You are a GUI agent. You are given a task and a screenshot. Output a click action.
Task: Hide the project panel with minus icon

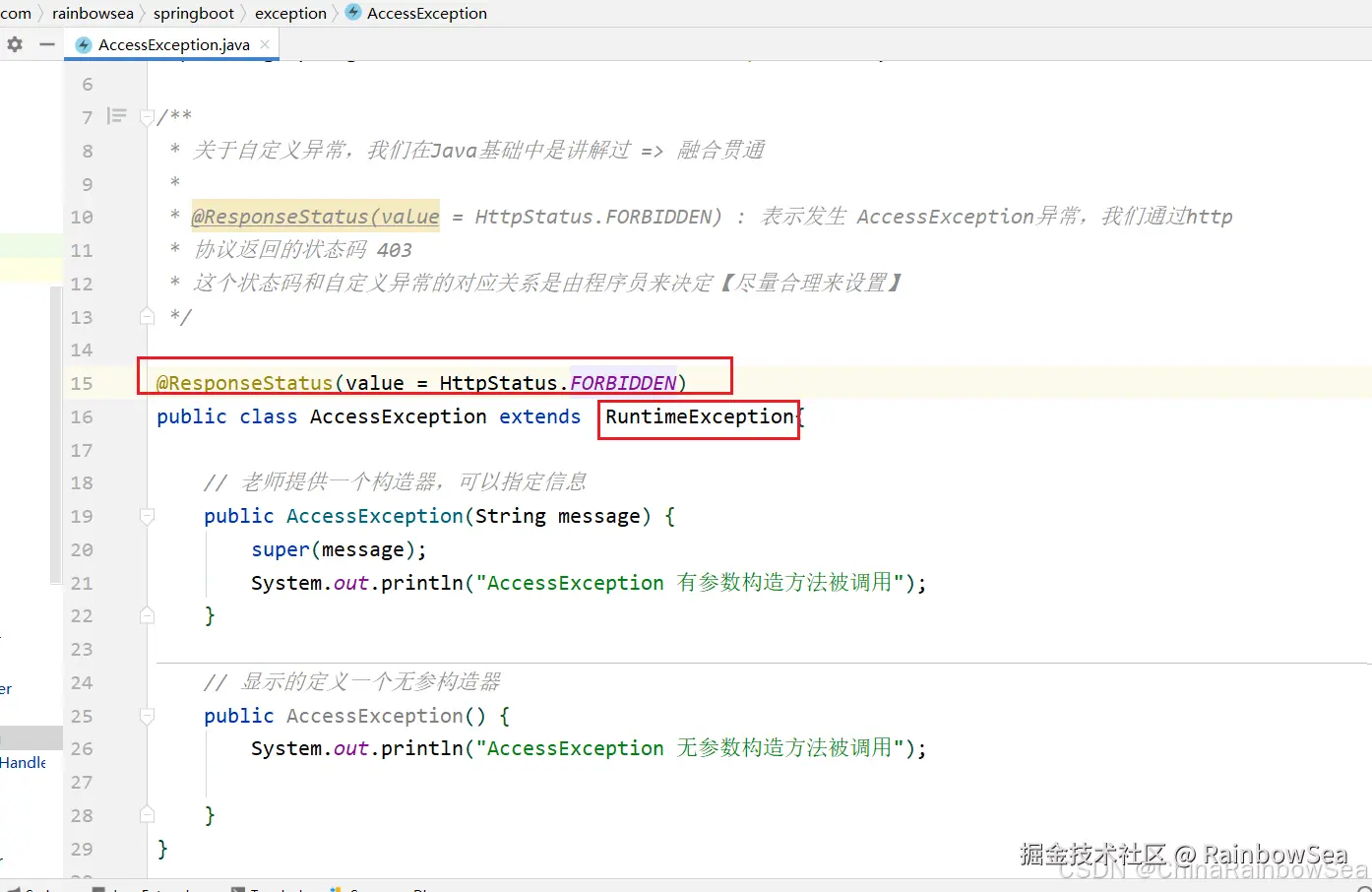[46, 44]
